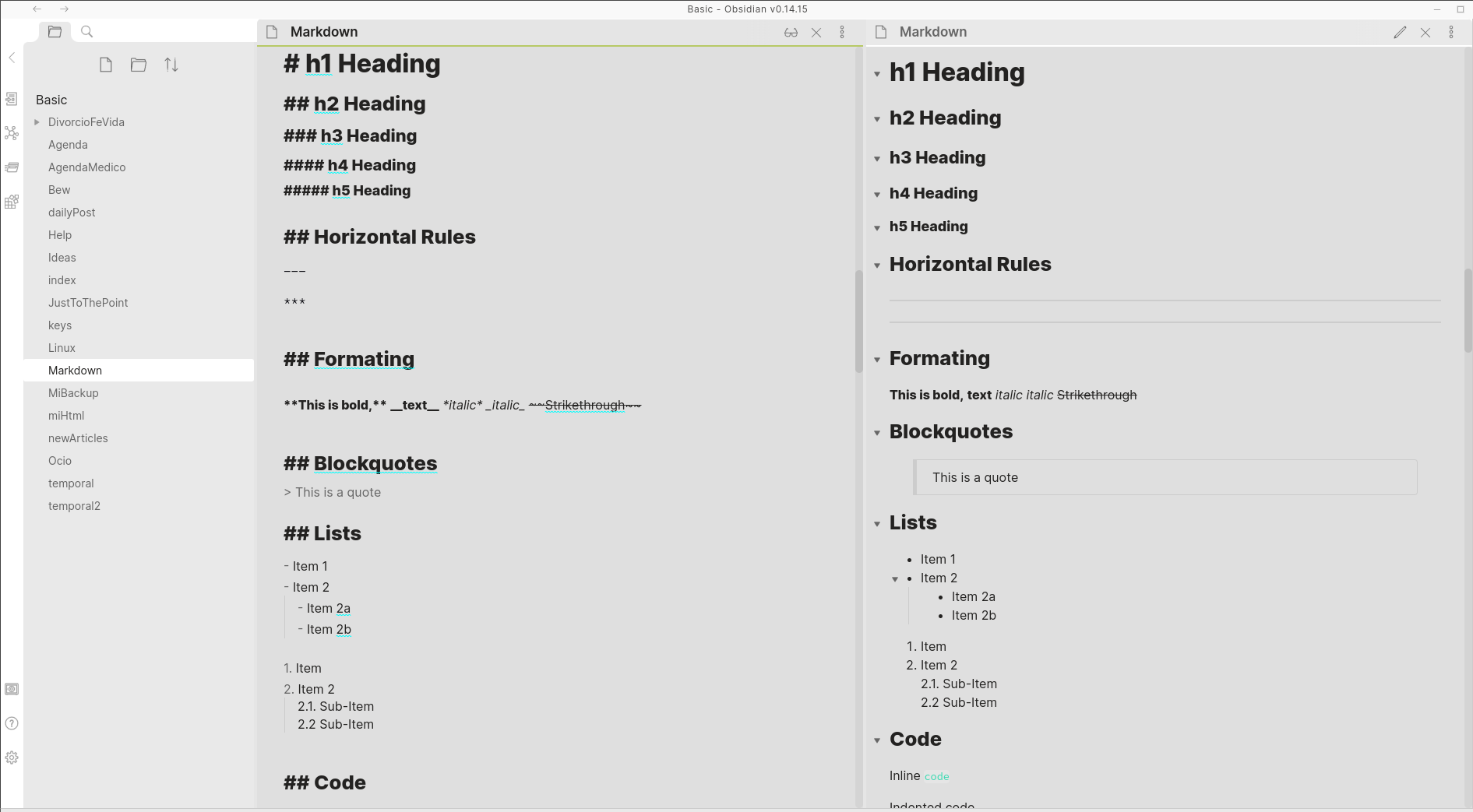Change the file sort order
1473x812 pixels.
click(x=171, y=65)
